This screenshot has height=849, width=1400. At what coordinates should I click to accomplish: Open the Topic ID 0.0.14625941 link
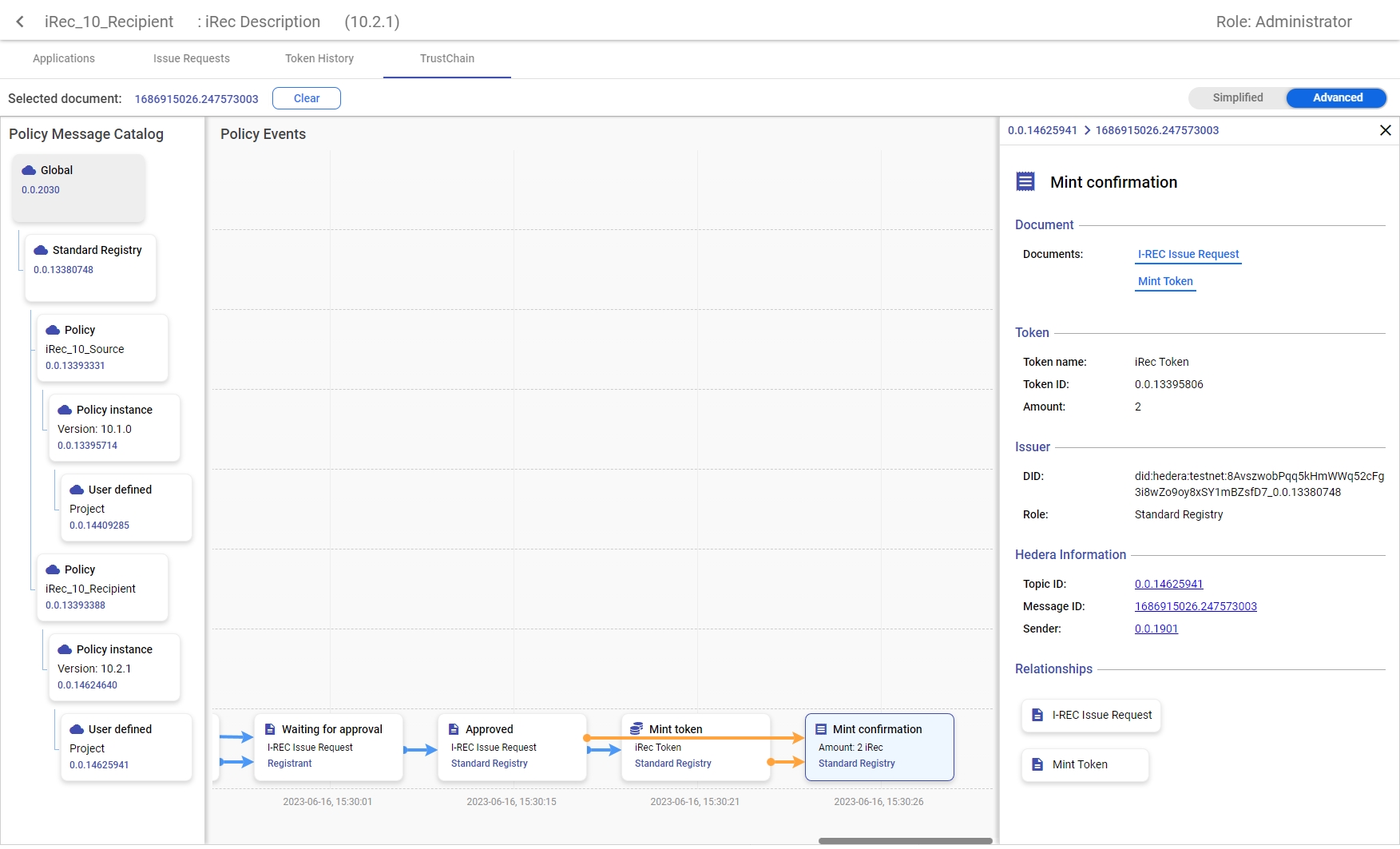tap(1168, 584)
